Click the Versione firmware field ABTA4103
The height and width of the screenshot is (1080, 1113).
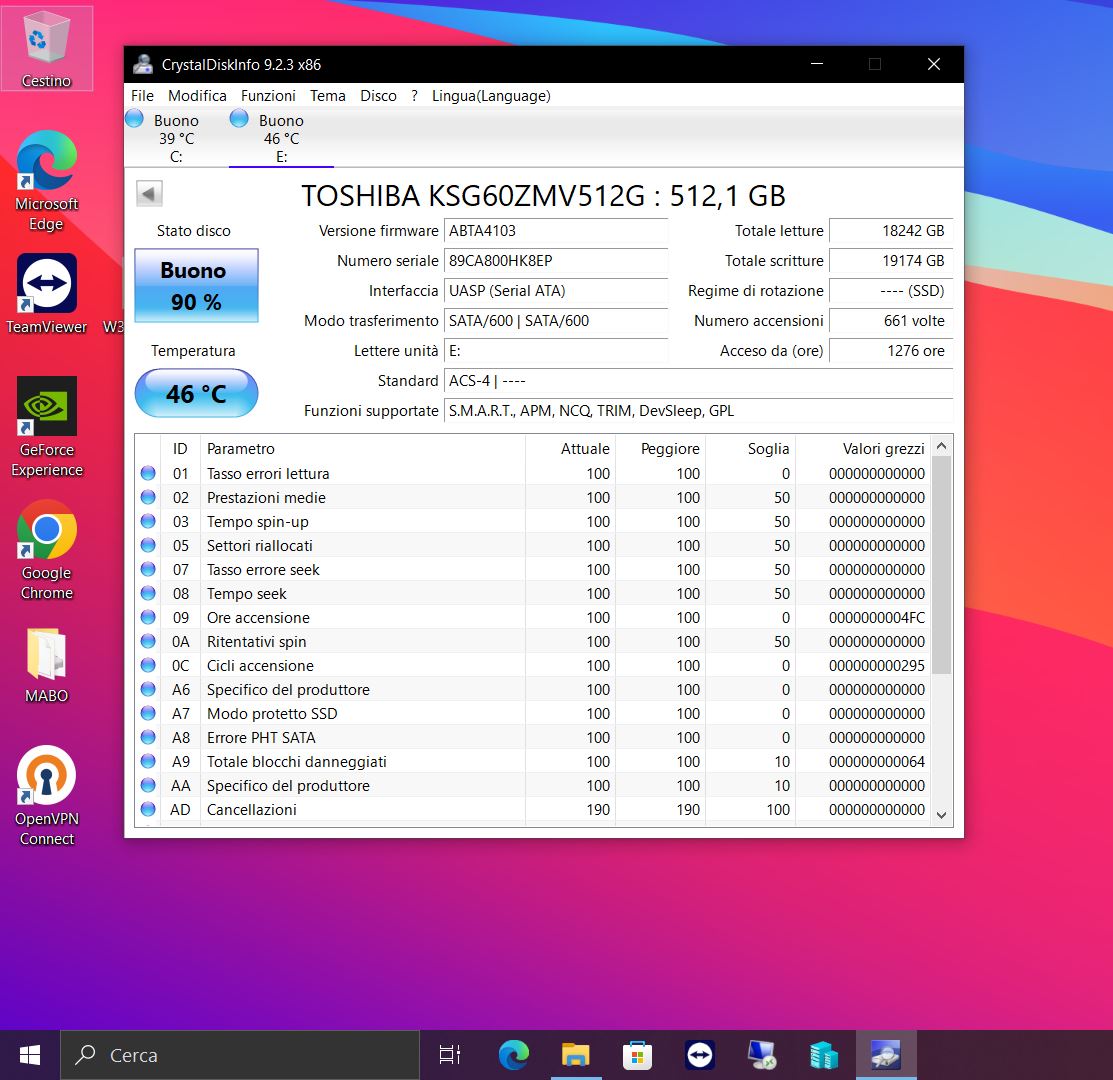click(x=556, y=231)
